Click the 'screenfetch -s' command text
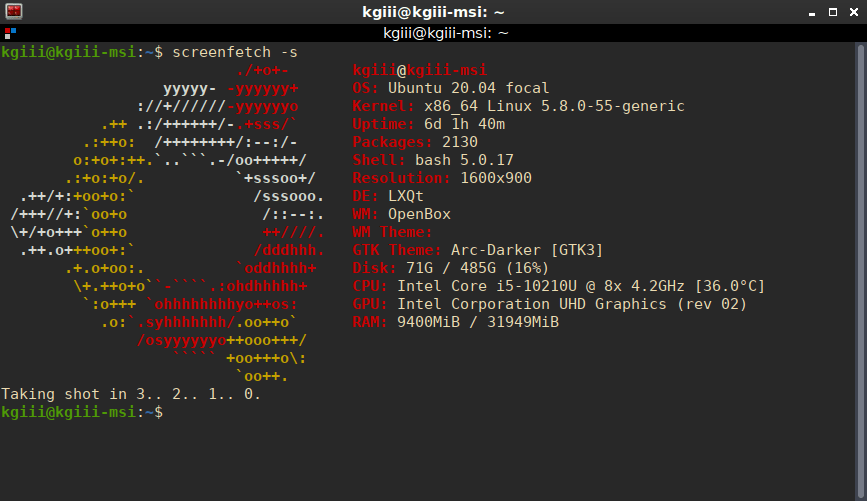The width and height of the screenshot is (867, 501). pos(235,53)
